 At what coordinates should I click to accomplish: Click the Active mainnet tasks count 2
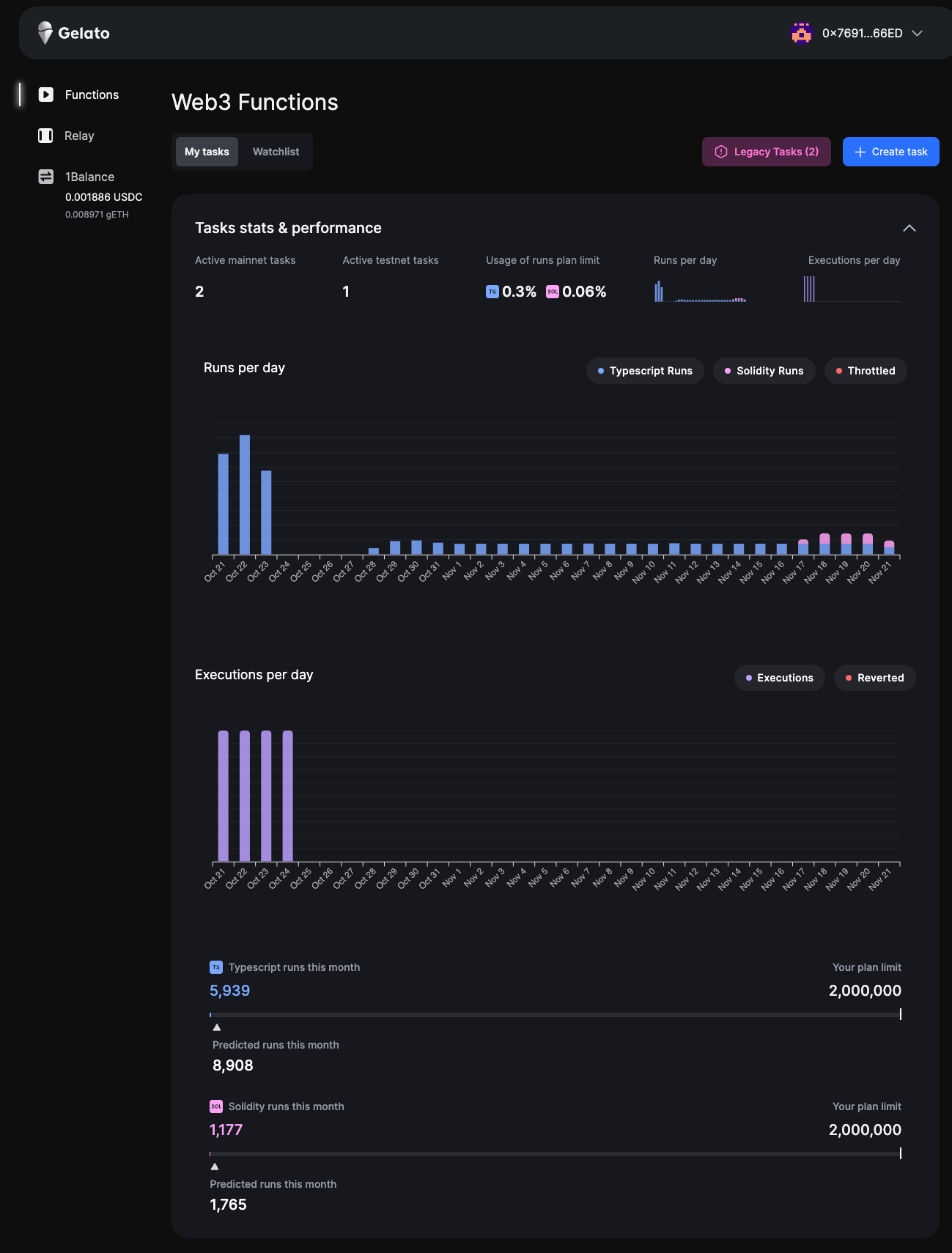pos(199,292)
